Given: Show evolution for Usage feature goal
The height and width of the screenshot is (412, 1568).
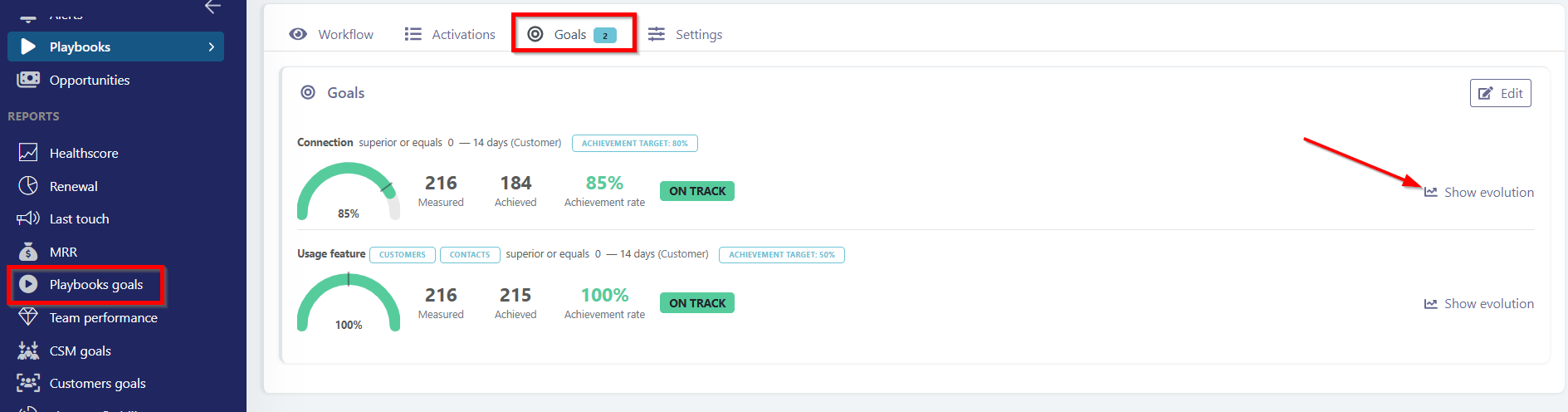Looking at the screenshot, I should pyautogui.click(x=1479, y=304).
